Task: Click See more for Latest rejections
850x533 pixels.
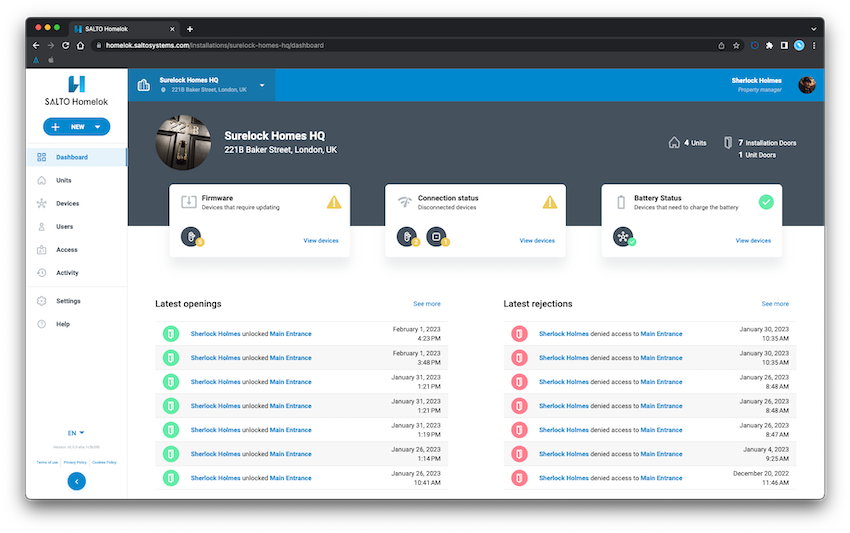Action: (x=775, y=304)
